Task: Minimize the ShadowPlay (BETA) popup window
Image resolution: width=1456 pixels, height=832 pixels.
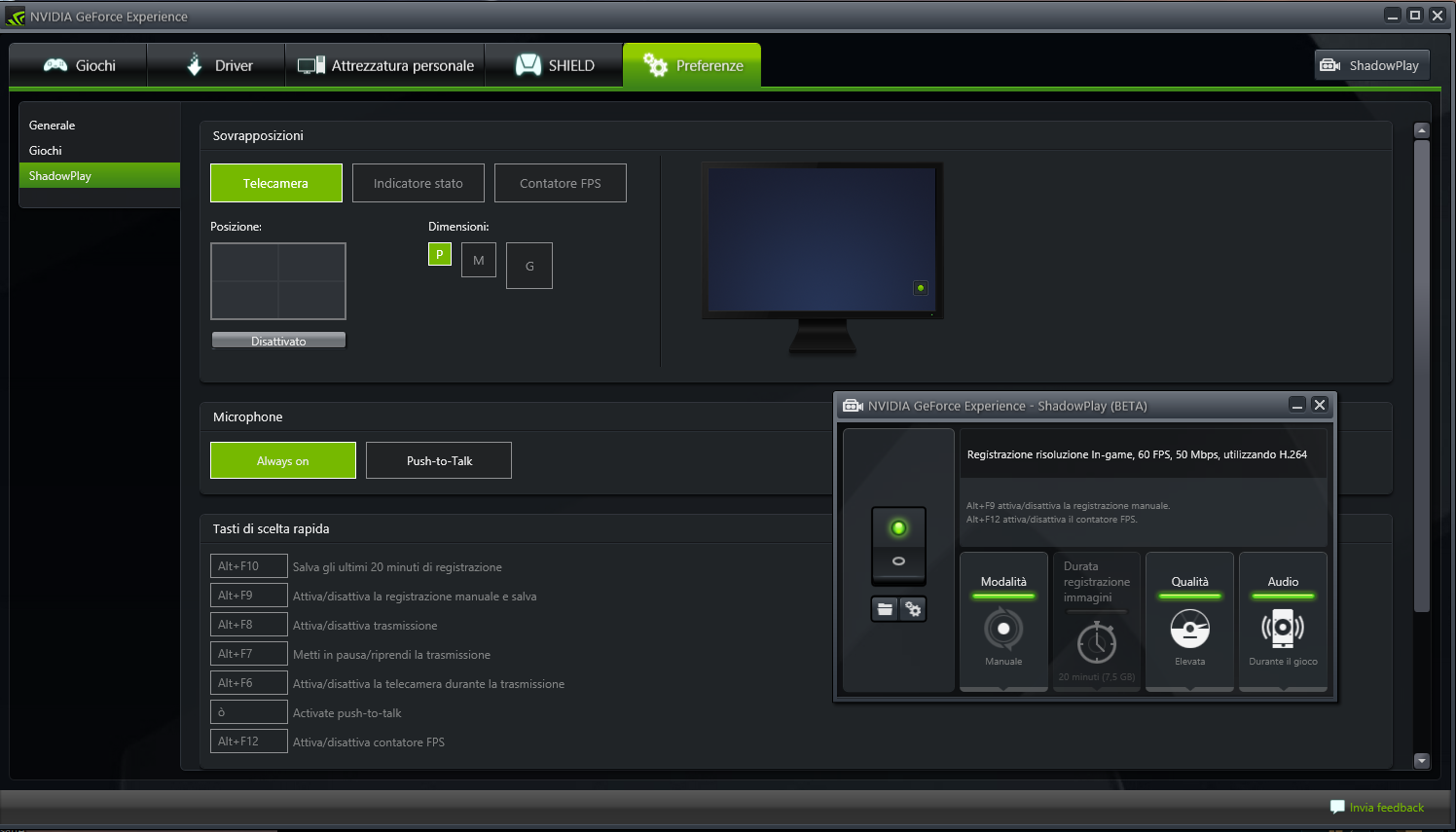Action: pyautogui.click(x=1297, y=405)
